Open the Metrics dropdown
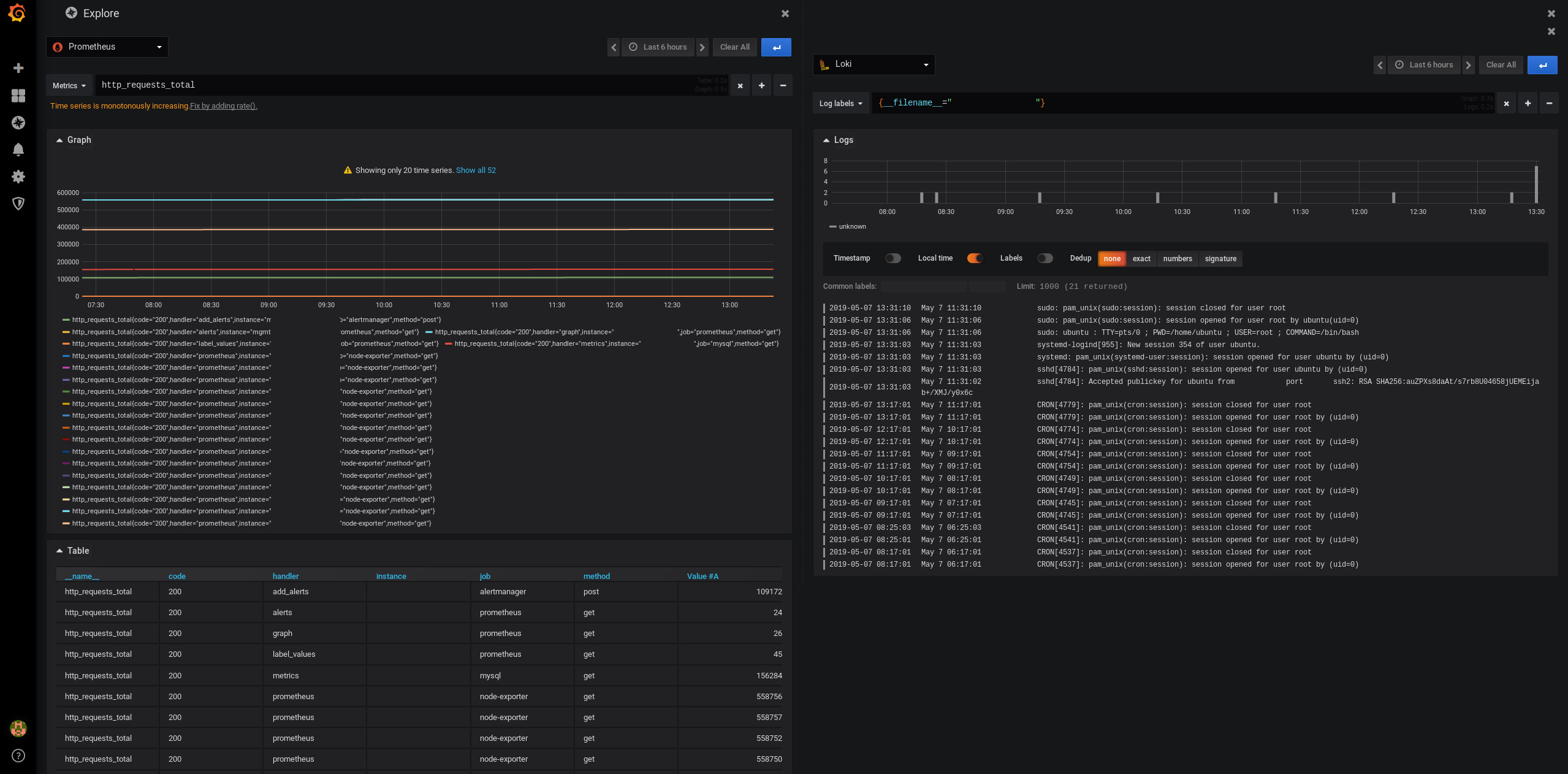Screen dimensions: 1568x774 point(69,86)
